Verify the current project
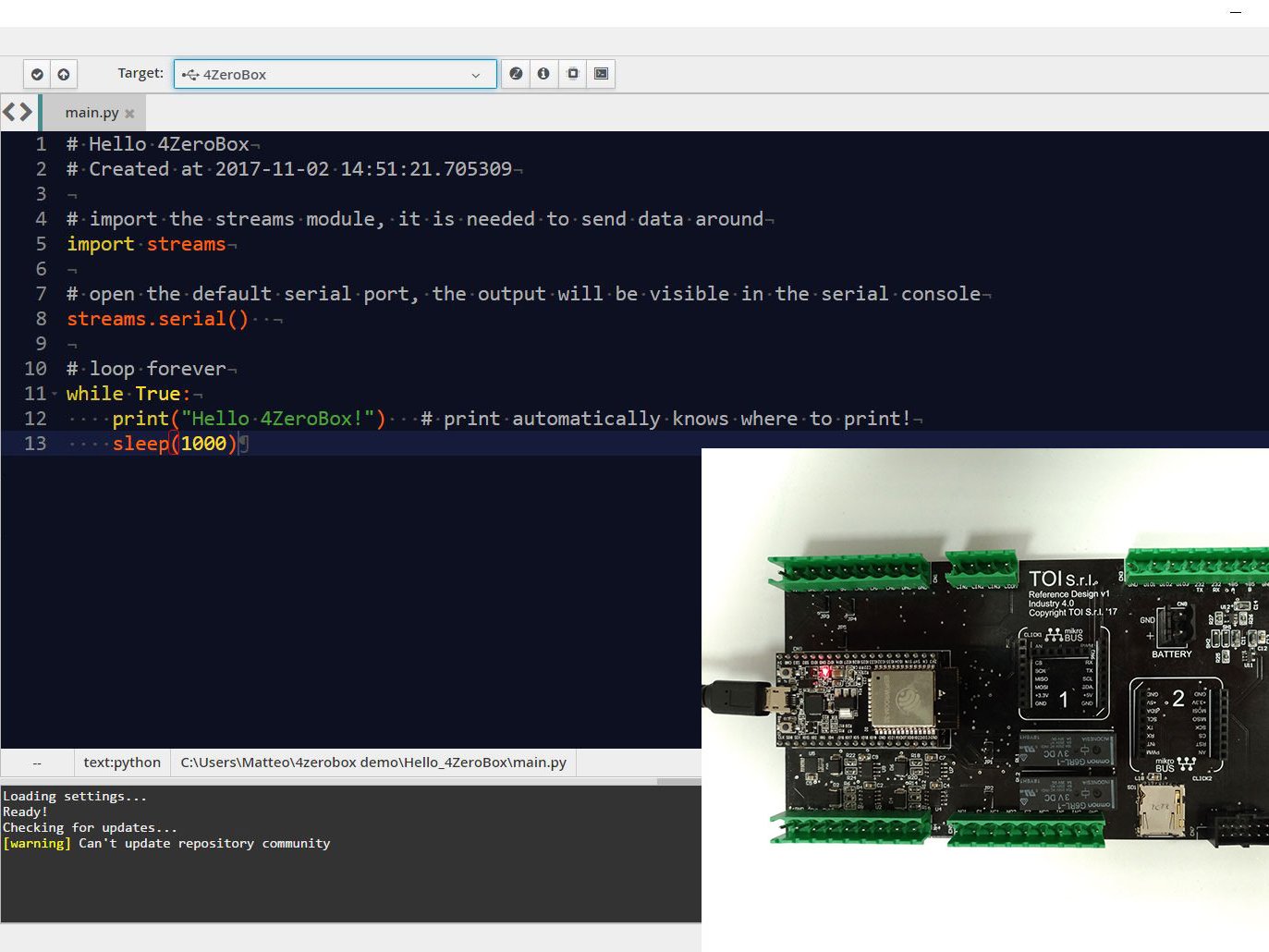Viewport: 1269px width, 952px height. pos(37,74)
